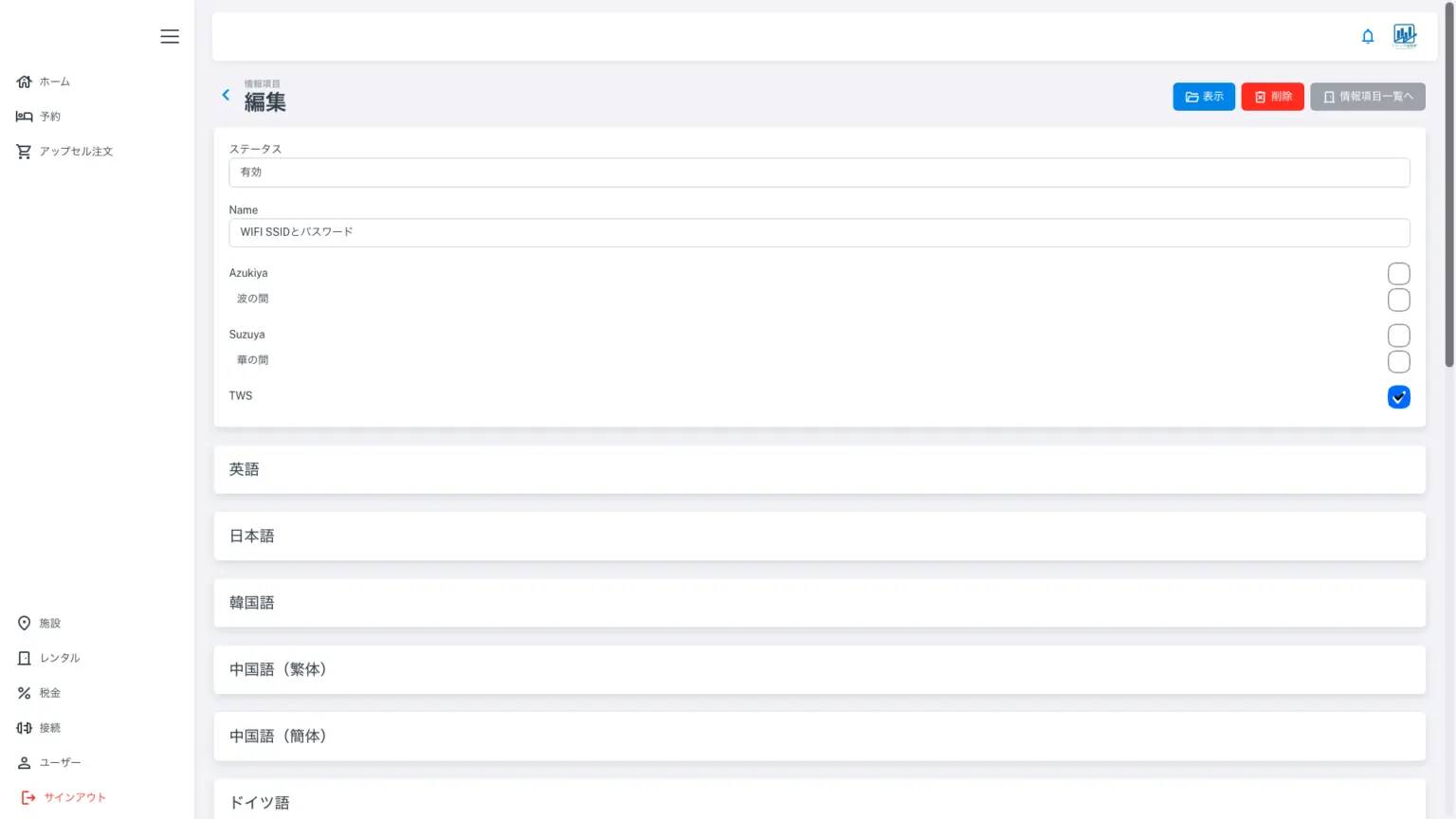
Task: Go back using the left chevron
Action: [x=226, y=95]
